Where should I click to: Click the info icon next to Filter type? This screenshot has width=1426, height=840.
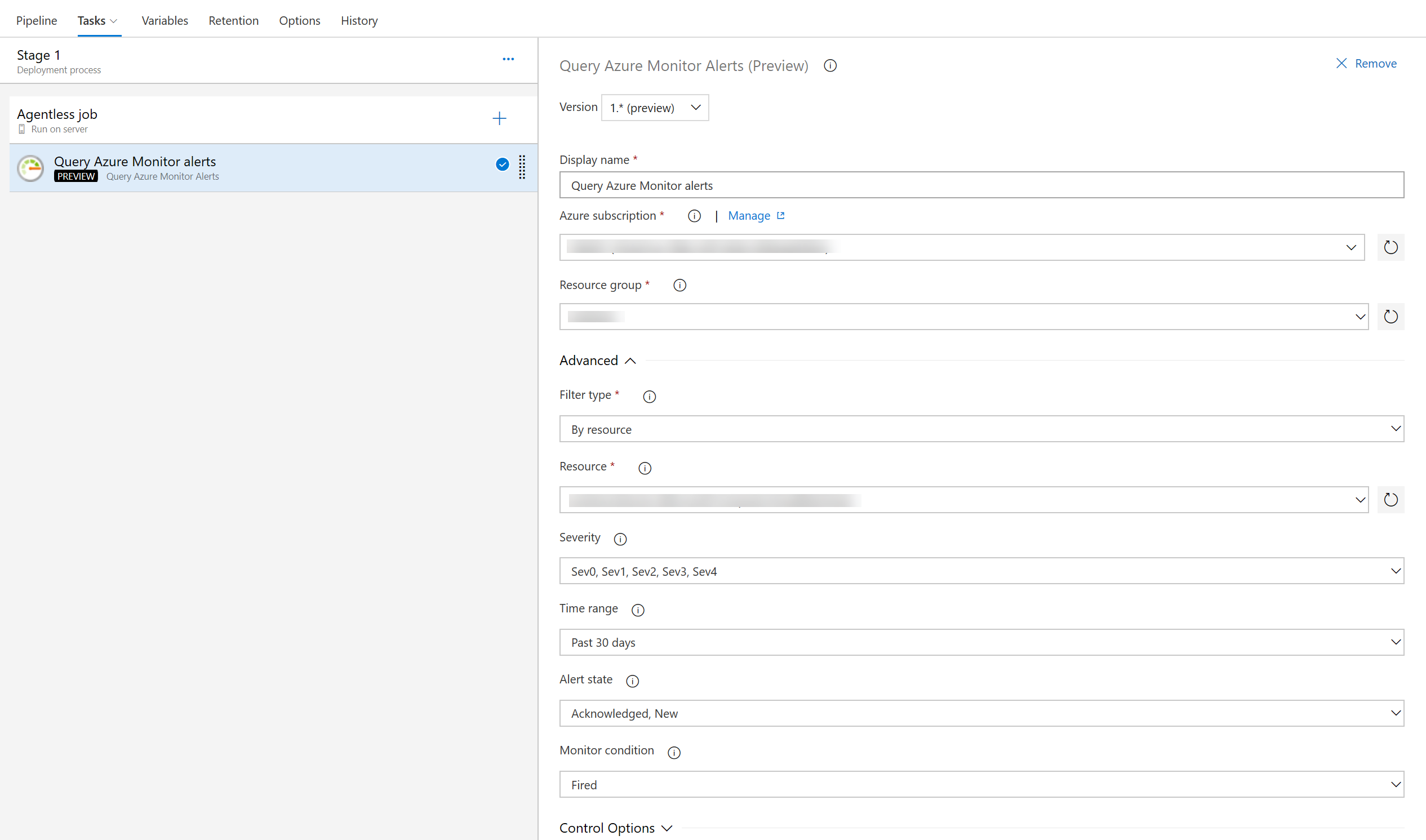pos(650,397)
